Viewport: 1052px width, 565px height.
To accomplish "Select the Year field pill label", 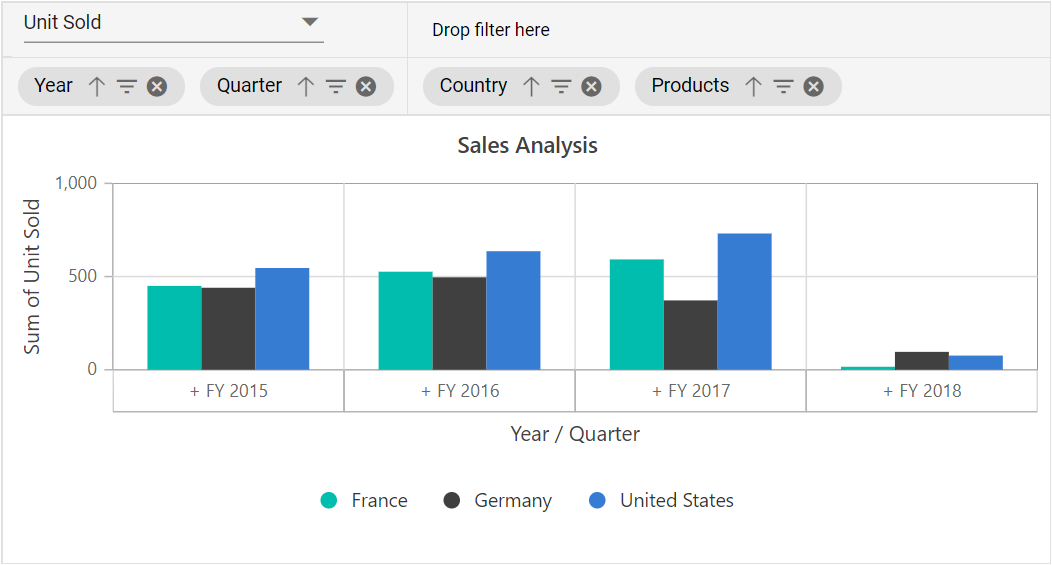I will pos(53,86).
